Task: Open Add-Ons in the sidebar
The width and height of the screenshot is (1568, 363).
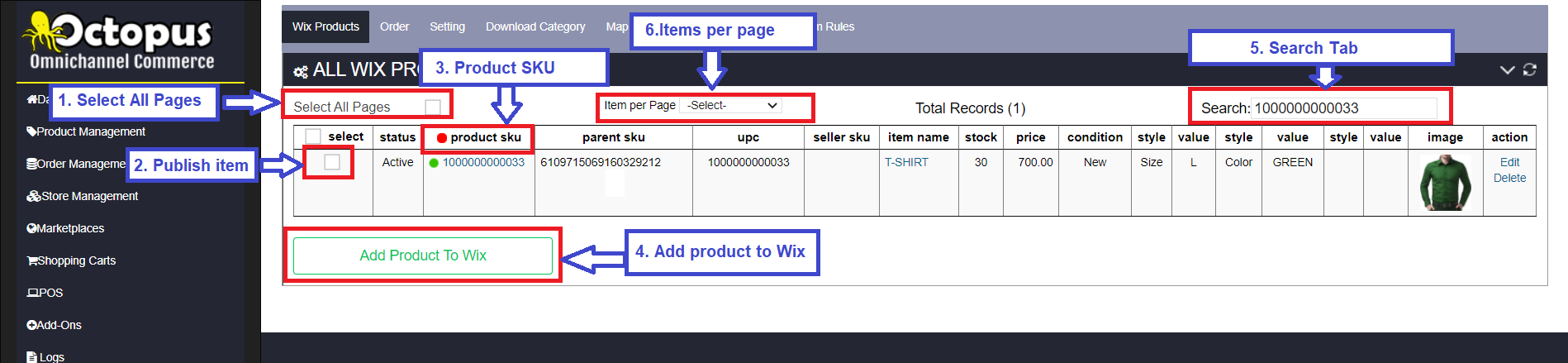Action: 54,325
